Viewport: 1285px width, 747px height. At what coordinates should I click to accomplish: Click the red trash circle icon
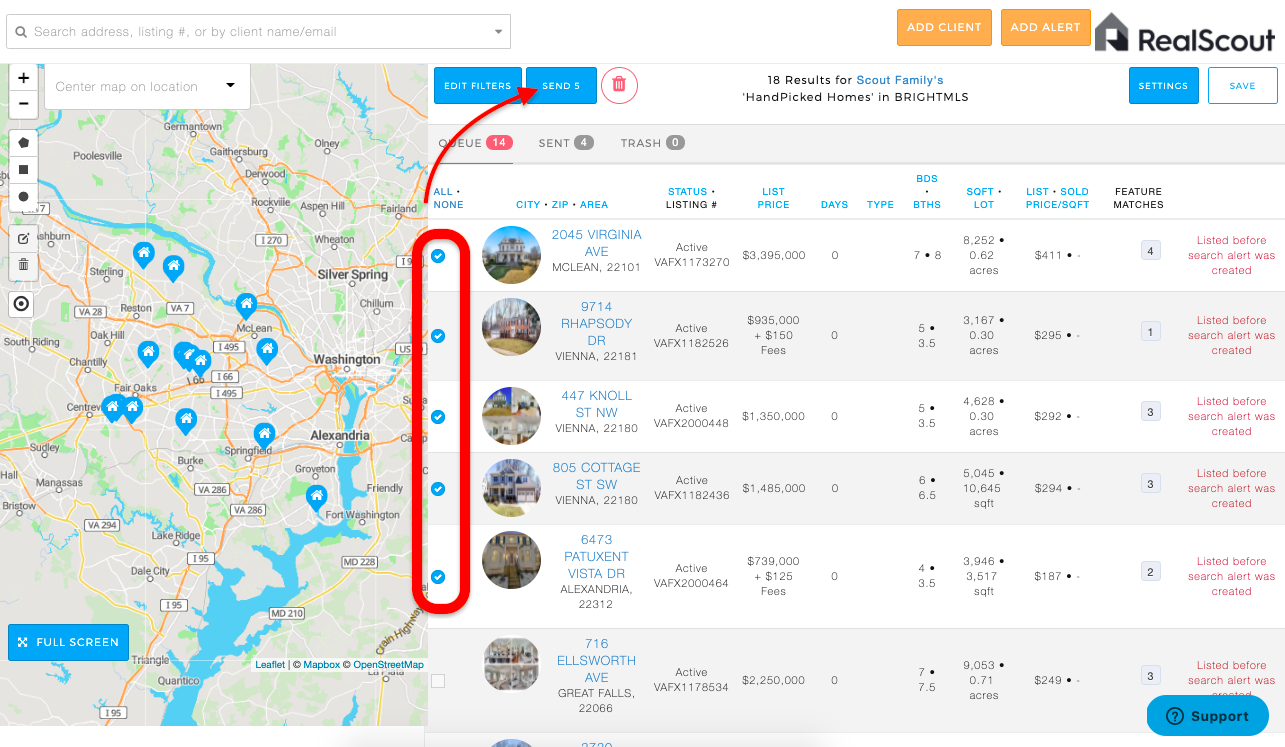pyautogui.click(x=619, y=85)
